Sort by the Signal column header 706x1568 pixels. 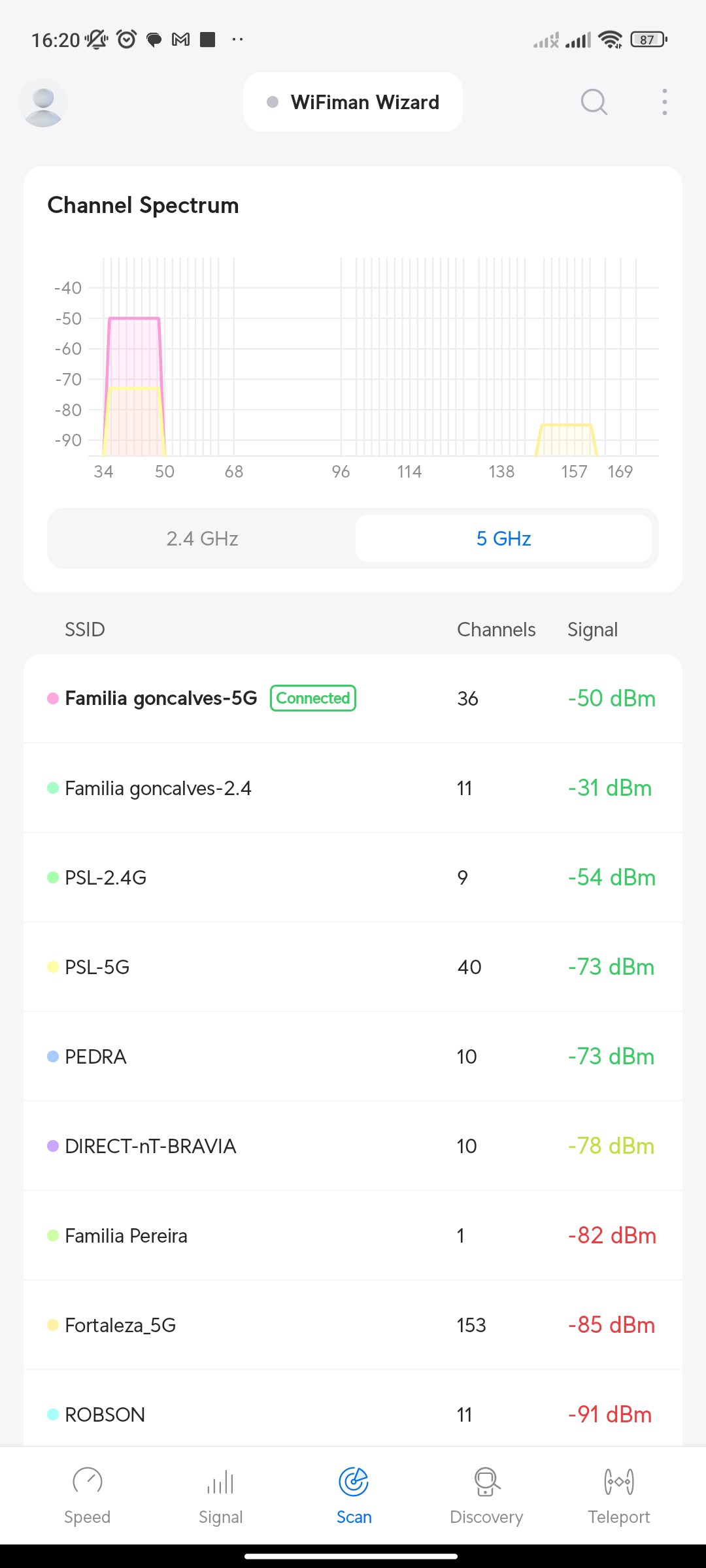point(592,630)
